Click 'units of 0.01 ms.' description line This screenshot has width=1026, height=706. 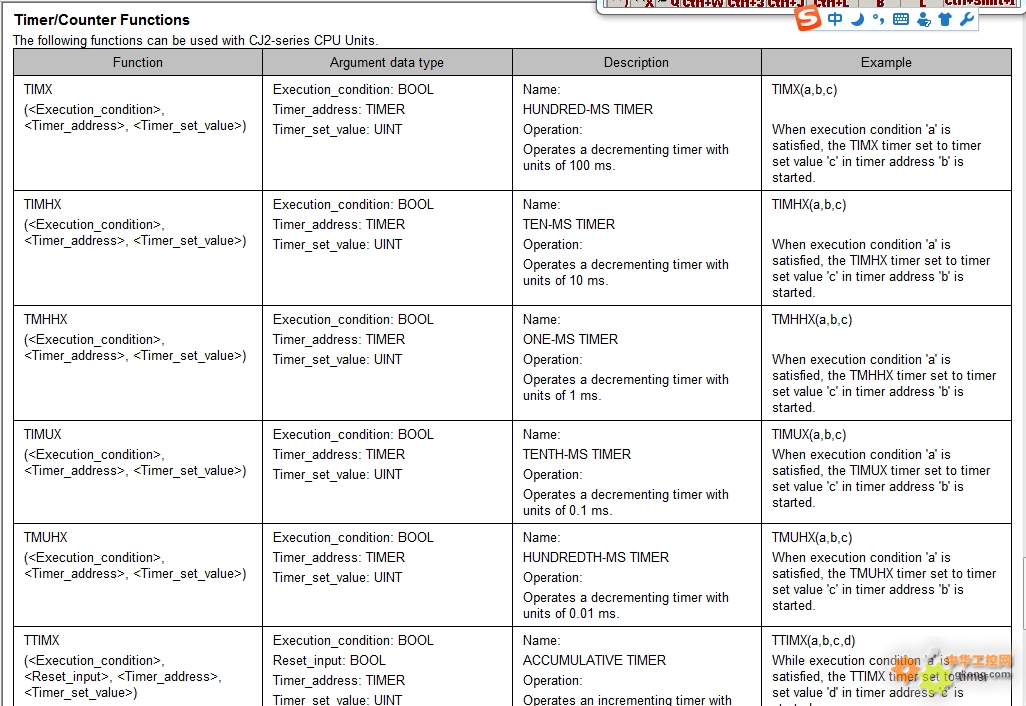571,614
